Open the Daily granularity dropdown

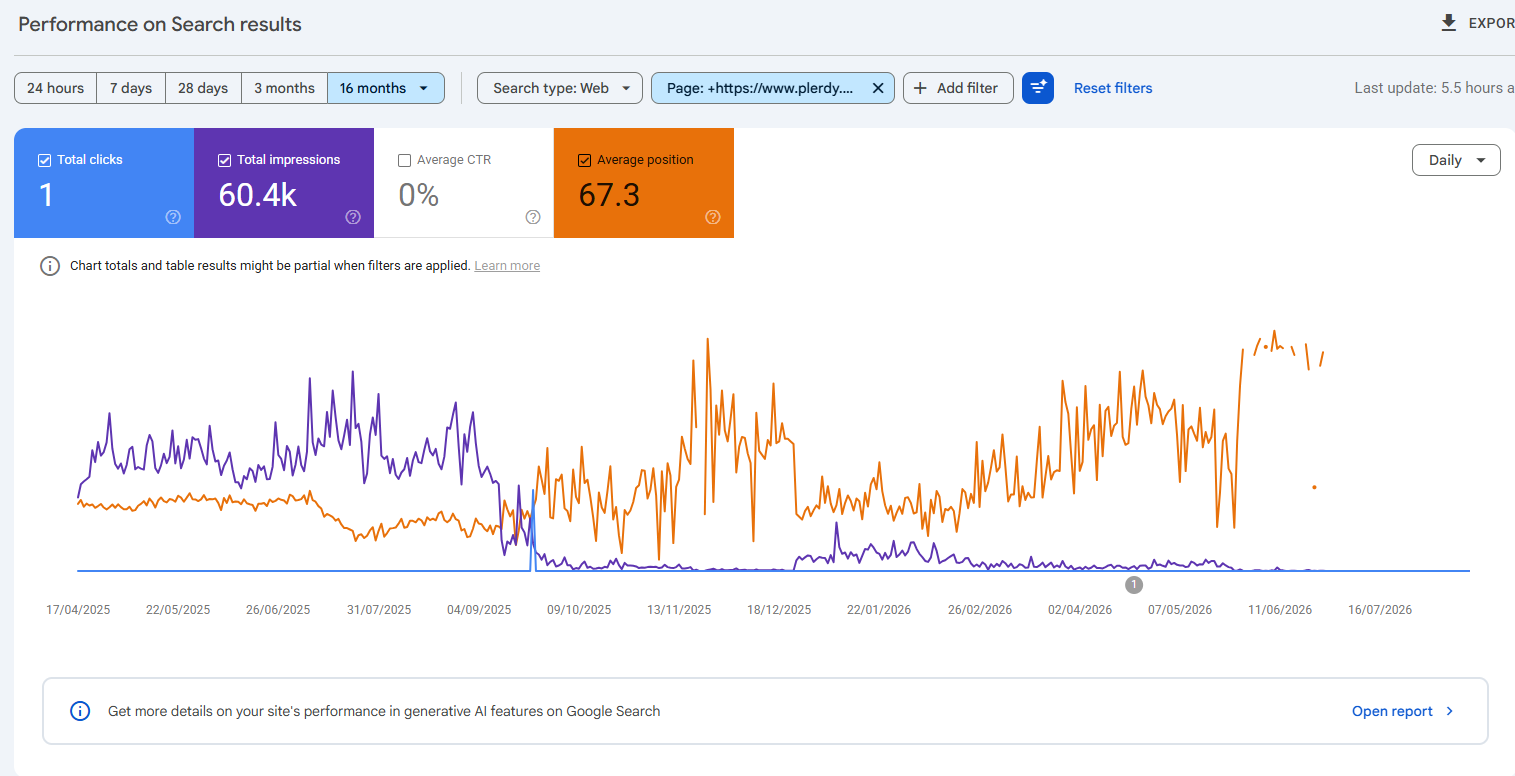(x=1456, y=160)
